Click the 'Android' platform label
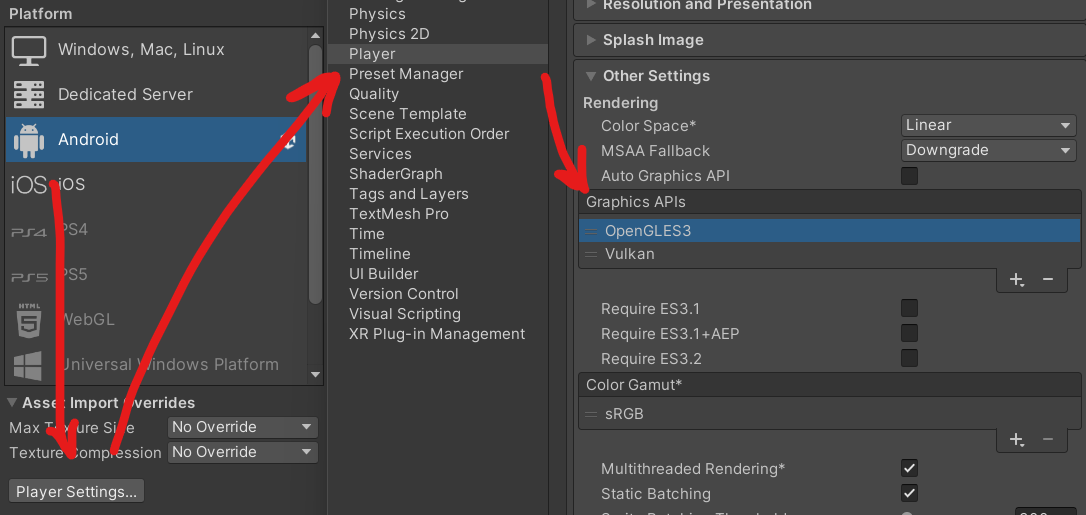The width and height of the screenshot is (1086, 515). click(88, 140)
